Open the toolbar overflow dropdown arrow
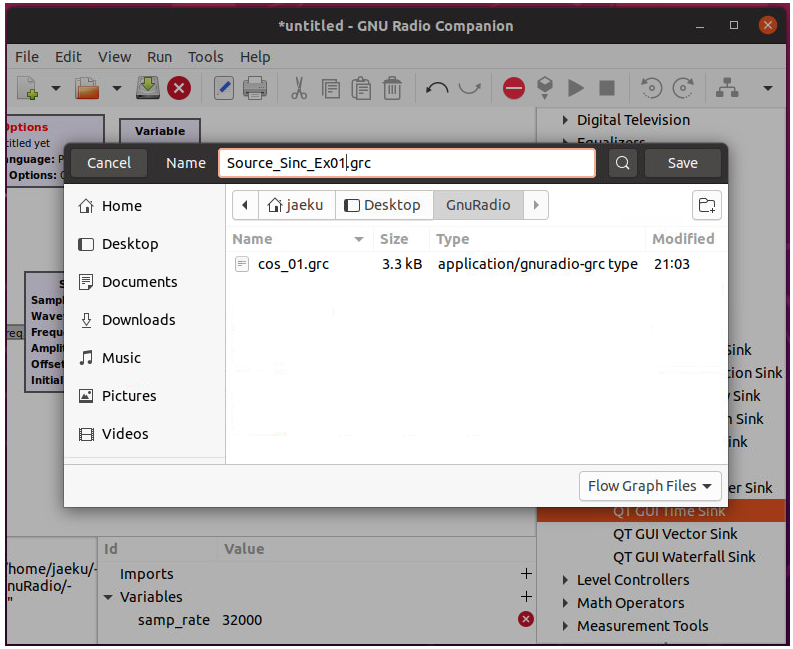 tap(768, 89)
